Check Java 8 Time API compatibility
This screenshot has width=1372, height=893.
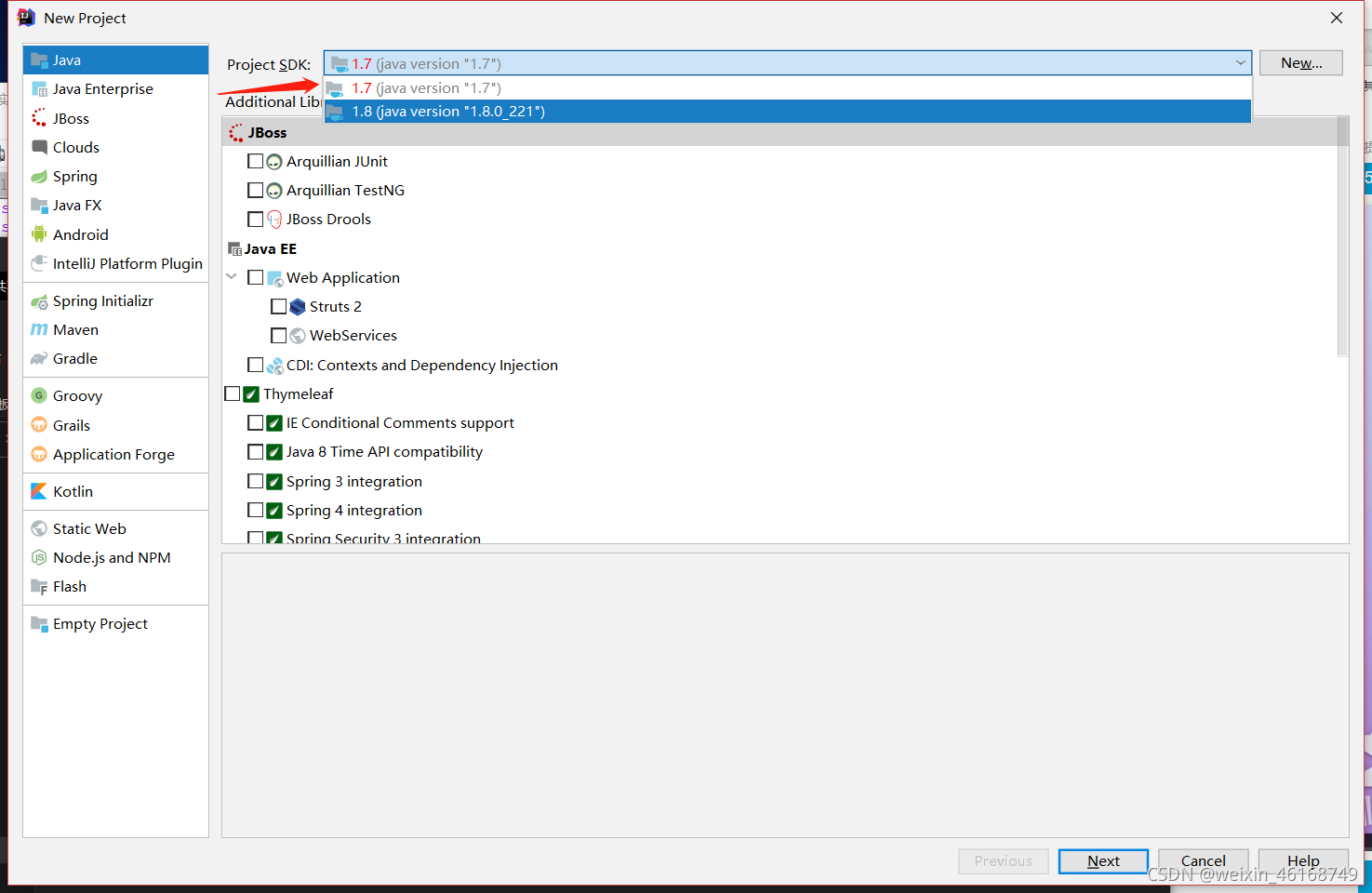(x=256, y=452)
